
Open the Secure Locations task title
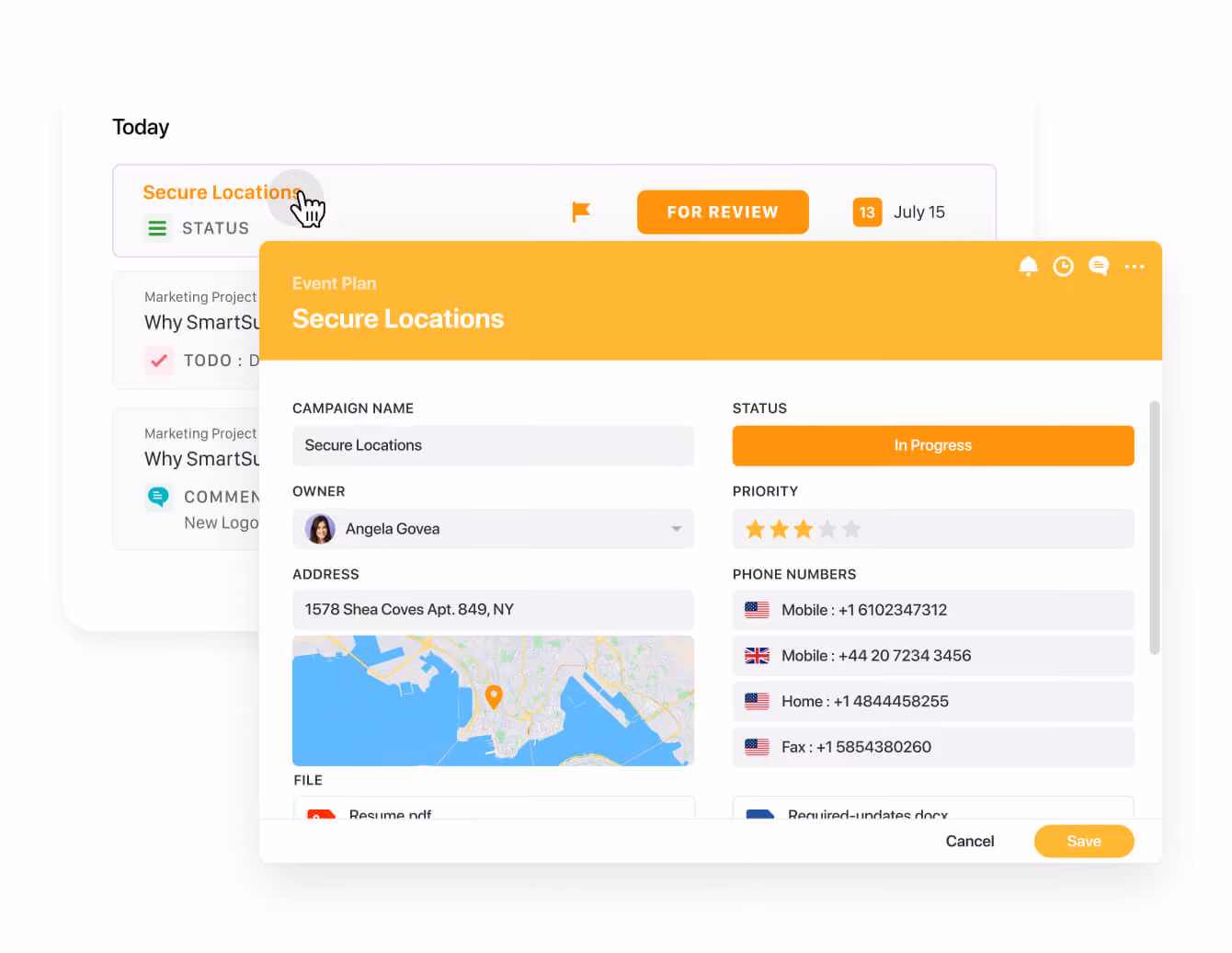coord(222,192)
